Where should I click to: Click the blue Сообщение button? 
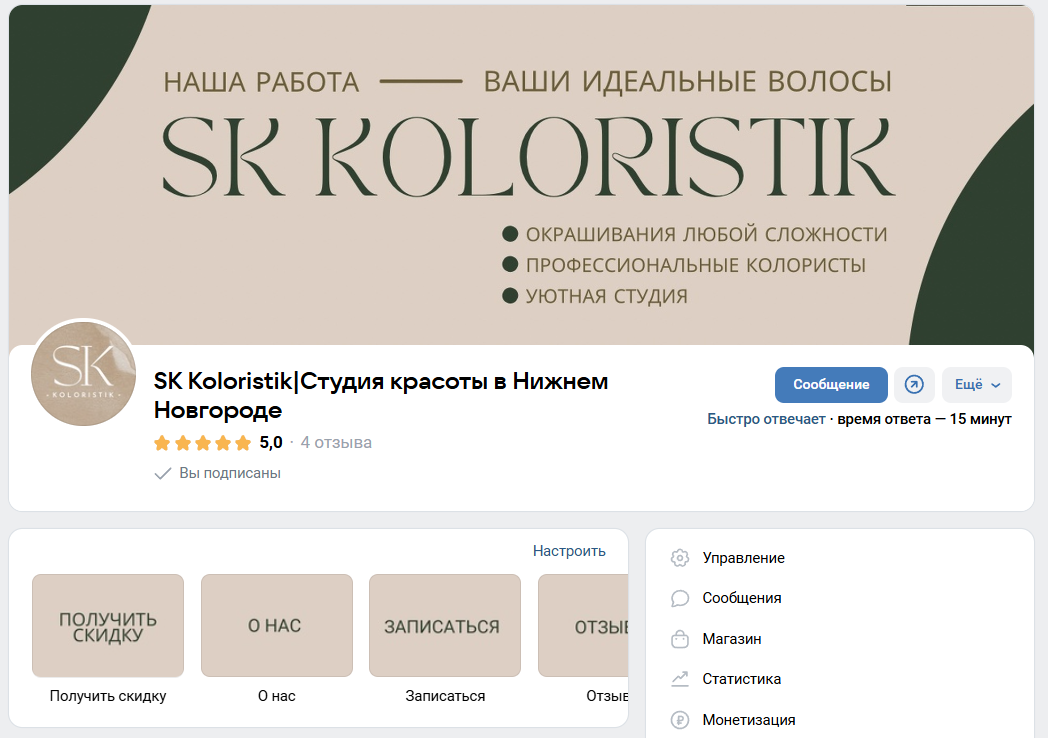[831, 384]
